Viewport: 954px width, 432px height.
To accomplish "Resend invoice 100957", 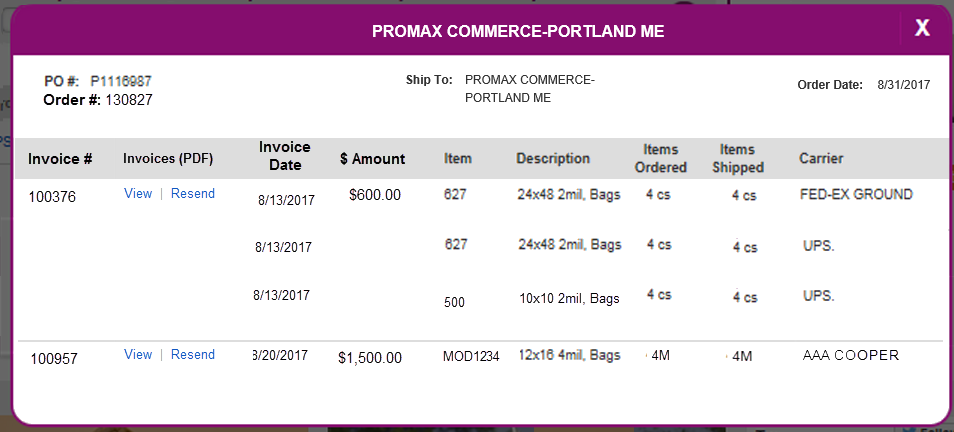I will coord(193,355).
